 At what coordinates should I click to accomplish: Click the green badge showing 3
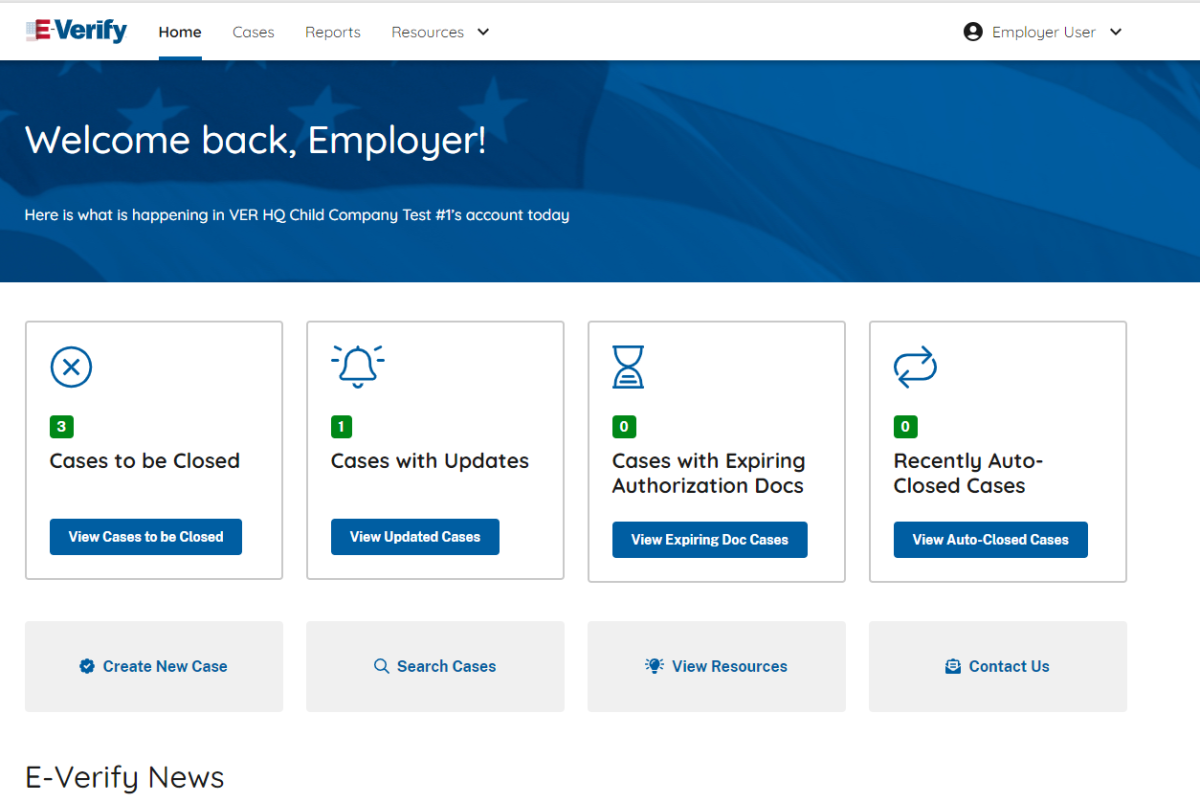point(61,427)
